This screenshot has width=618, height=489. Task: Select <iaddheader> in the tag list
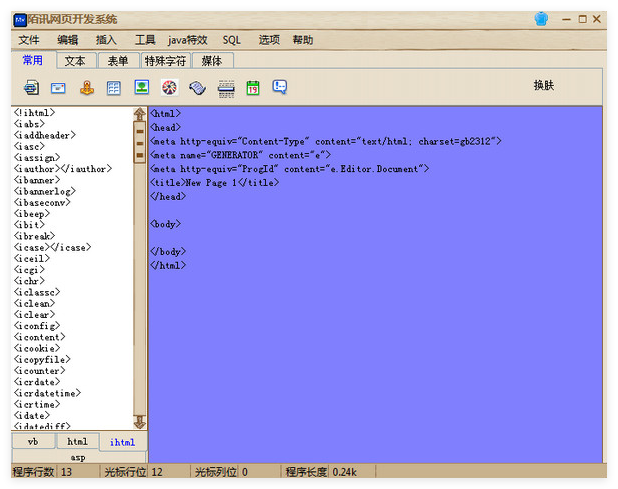tap(45, 135)
